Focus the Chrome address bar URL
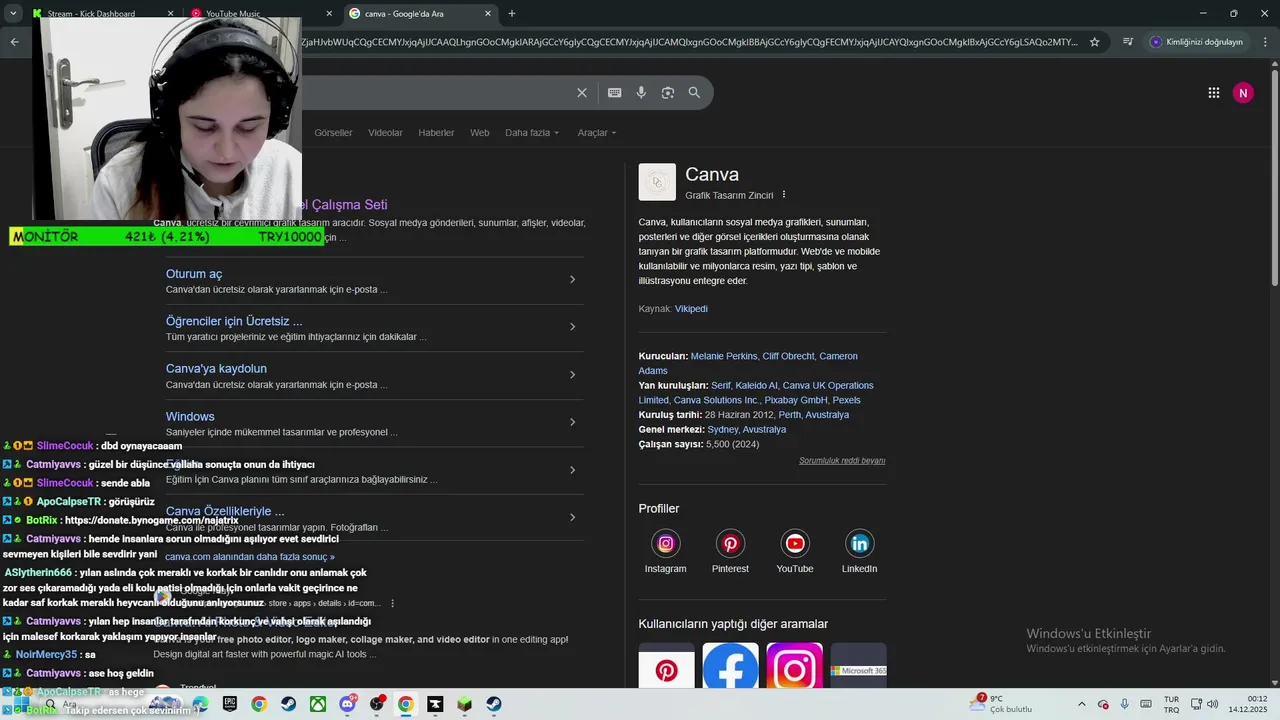This screenshot has height=720, width=1280. tap(690, 42)
